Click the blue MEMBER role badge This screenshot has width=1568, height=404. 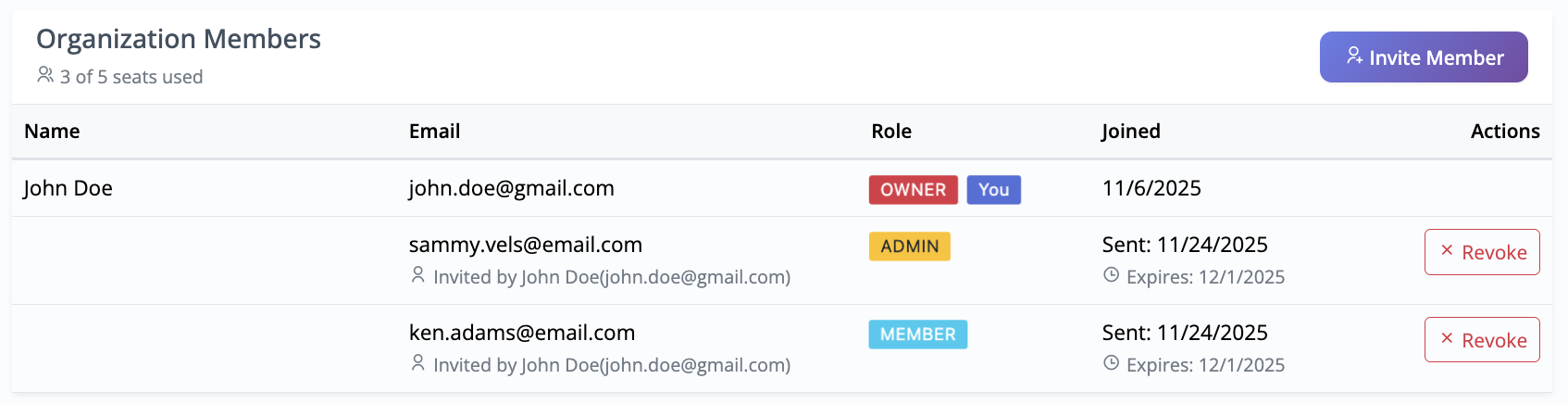917,335
